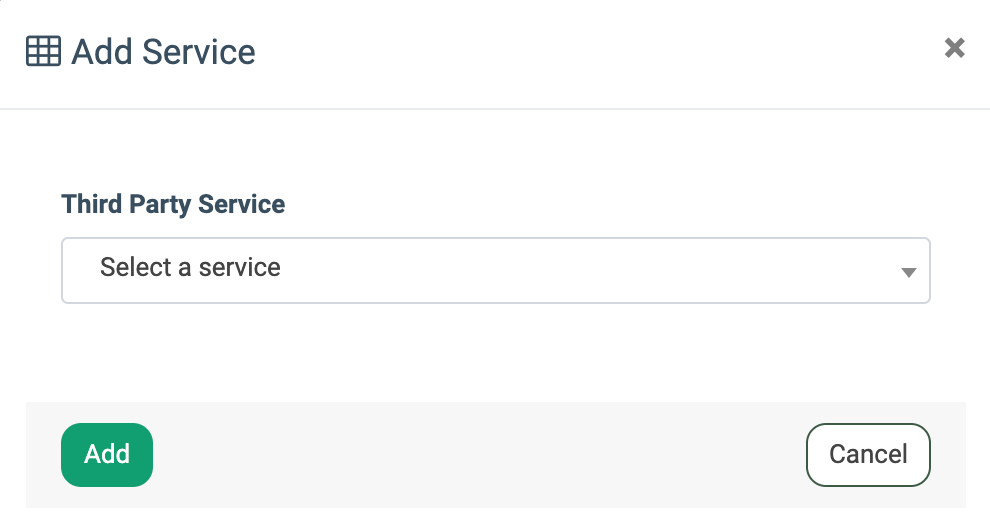
Task: Open the Third Party Service dropdown
Action: click(x=495, y=270)
